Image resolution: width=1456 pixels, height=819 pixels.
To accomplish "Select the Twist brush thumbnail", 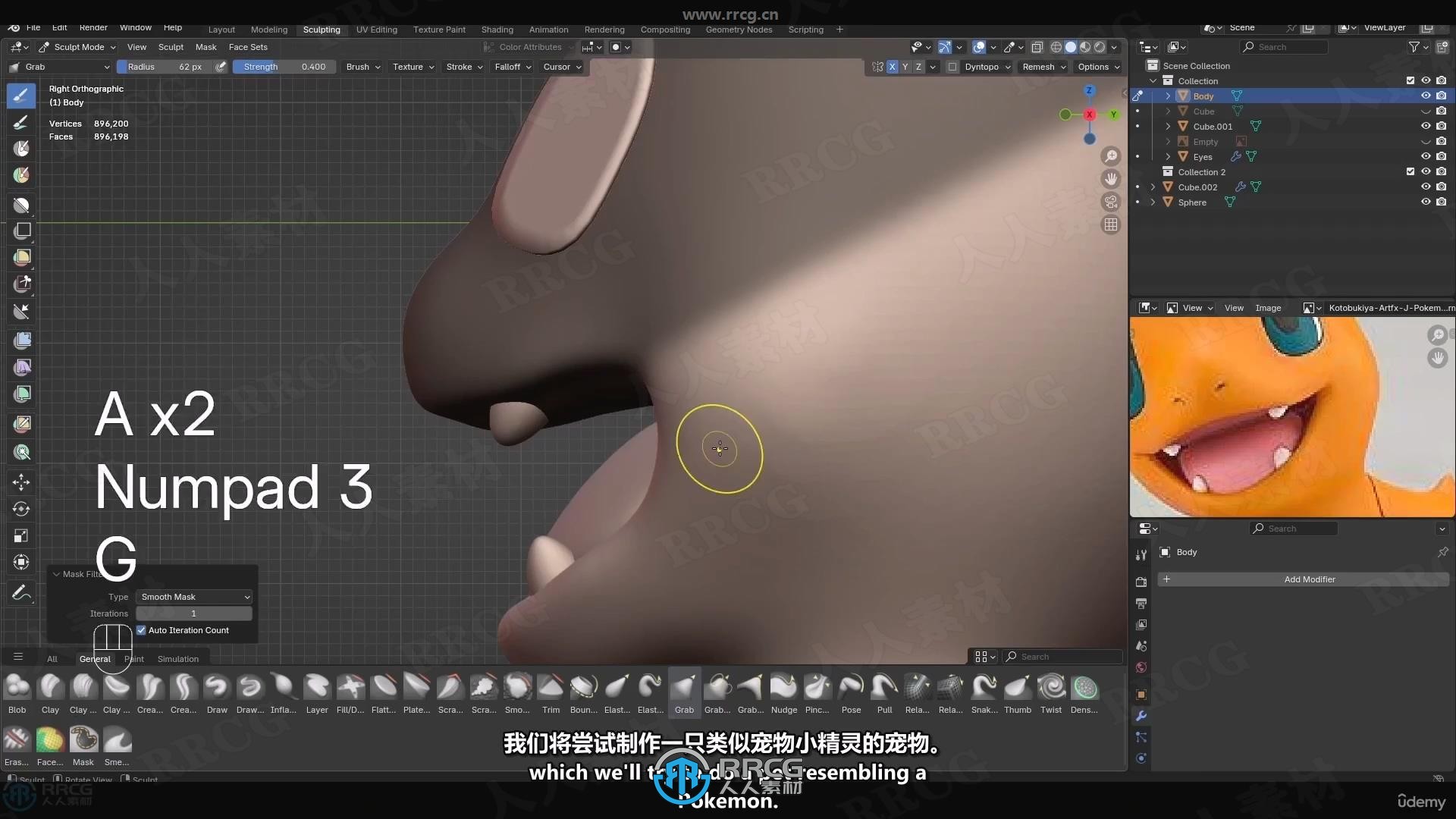I will [x=1051, y=694].
